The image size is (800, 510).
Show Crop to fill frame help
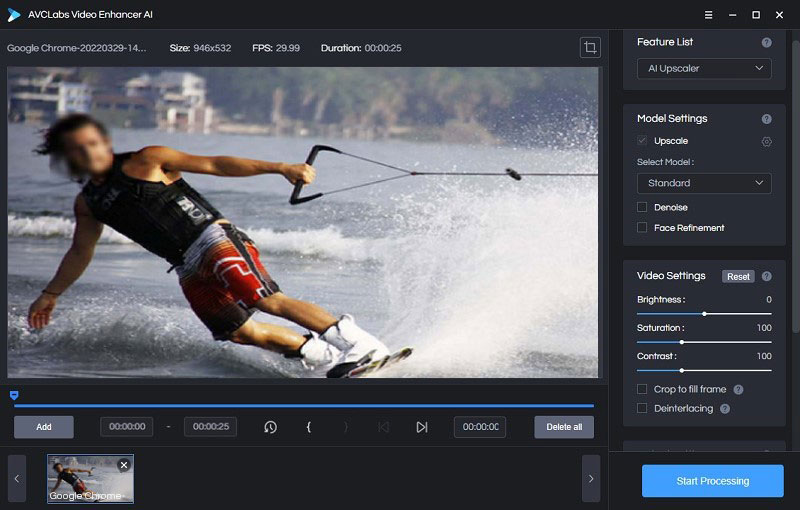click(x=738, y=390)
